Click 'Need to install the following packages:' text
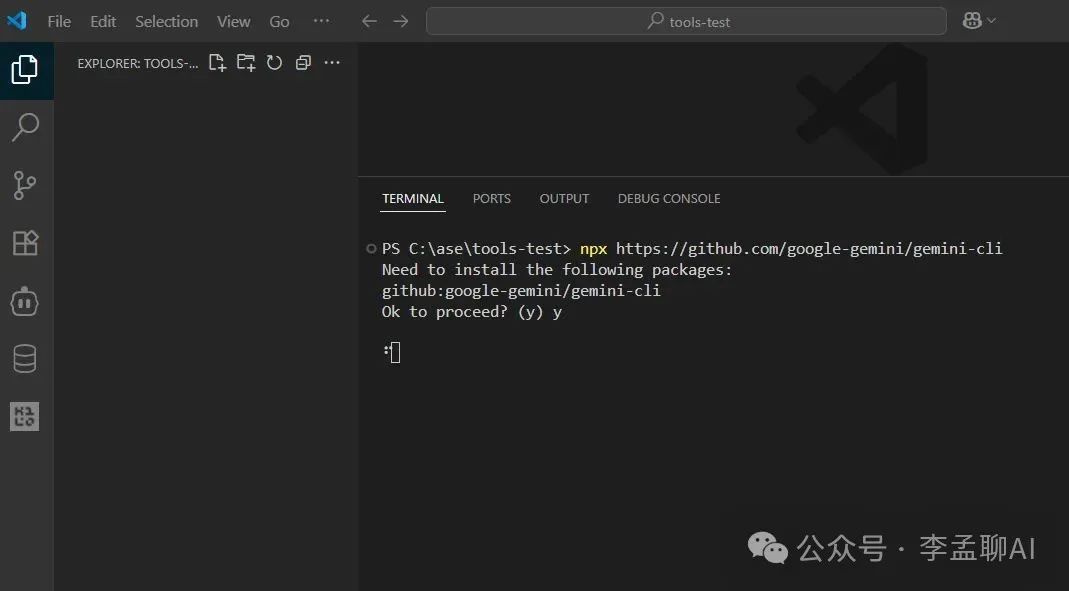 tap(557, 270)
